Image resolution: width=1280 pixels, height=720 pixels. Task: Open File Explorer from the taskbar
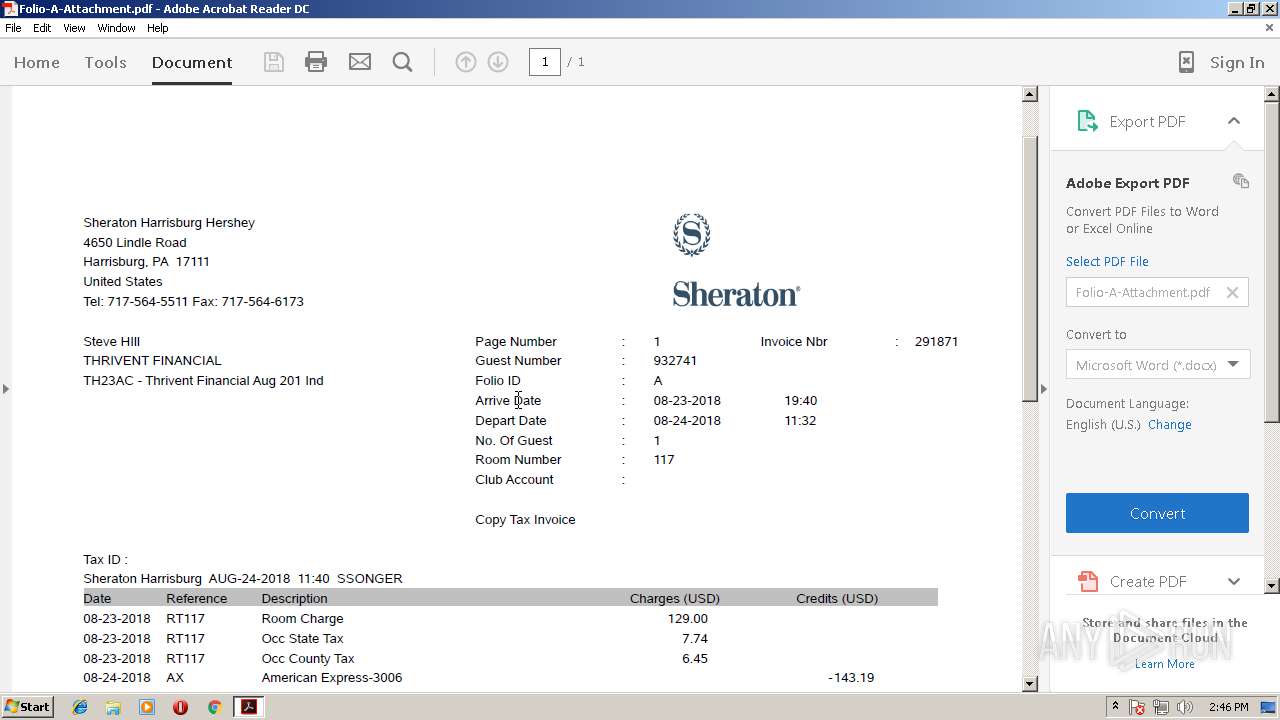pyautogui.click(x=113, y=707)
